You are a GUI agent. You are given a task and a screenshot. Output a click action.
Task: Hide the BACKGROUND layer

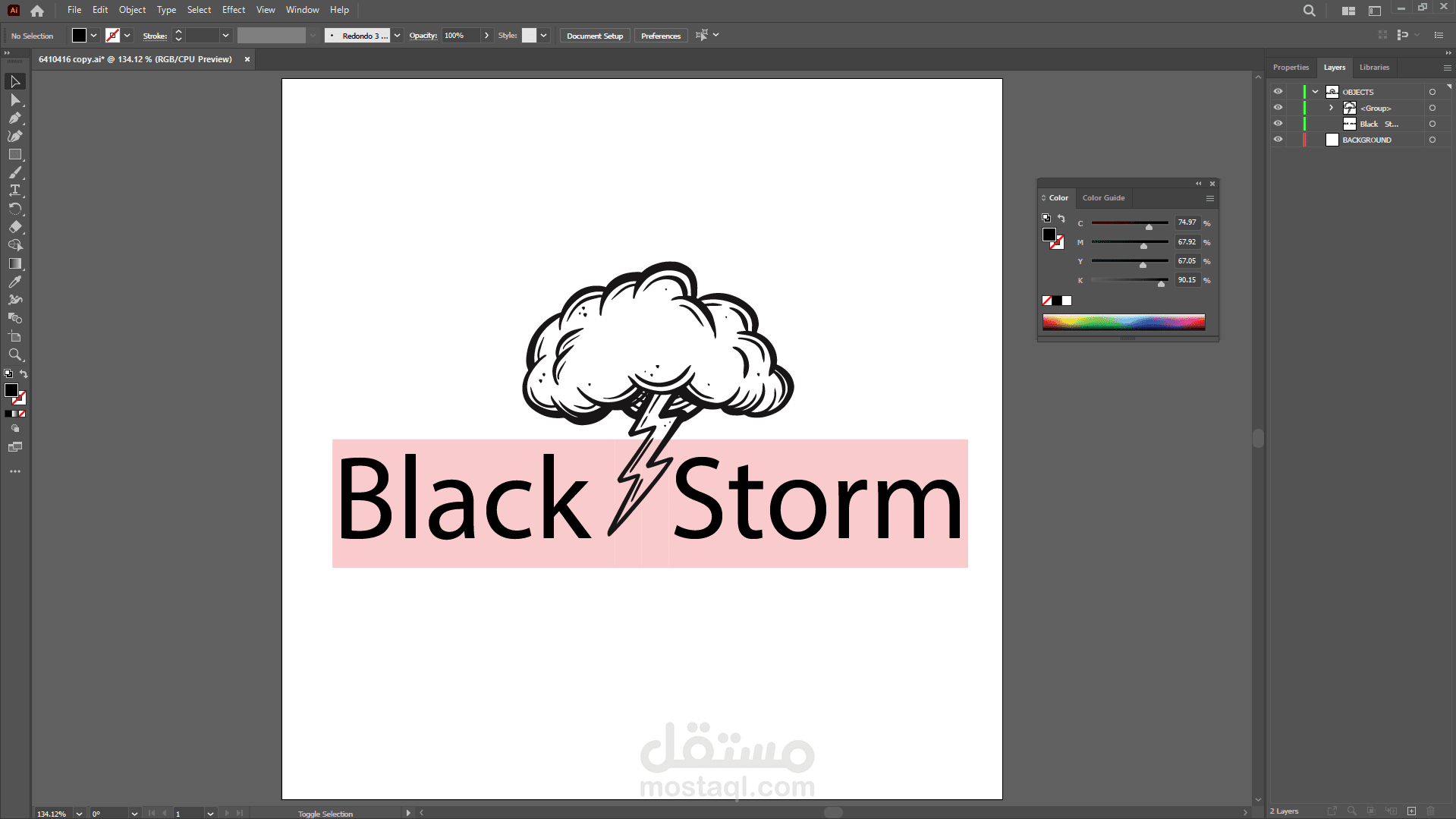[x=1278, y=140]
